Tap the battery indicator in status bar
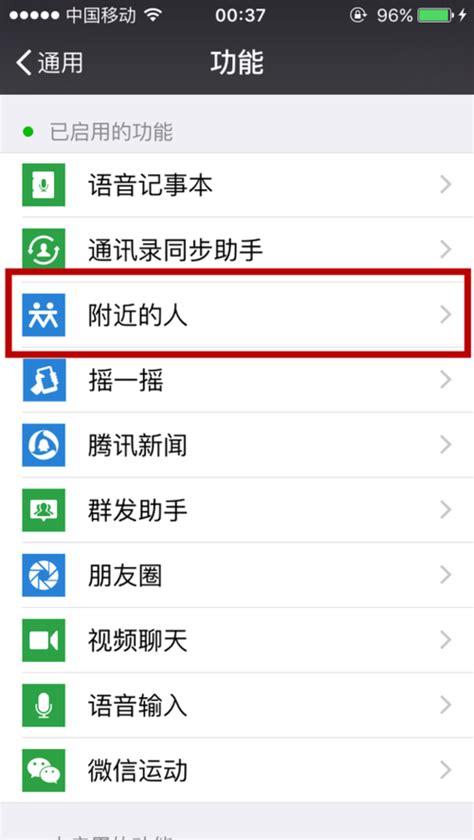Screen dimensions: 474x840 (x=435, y=16)
